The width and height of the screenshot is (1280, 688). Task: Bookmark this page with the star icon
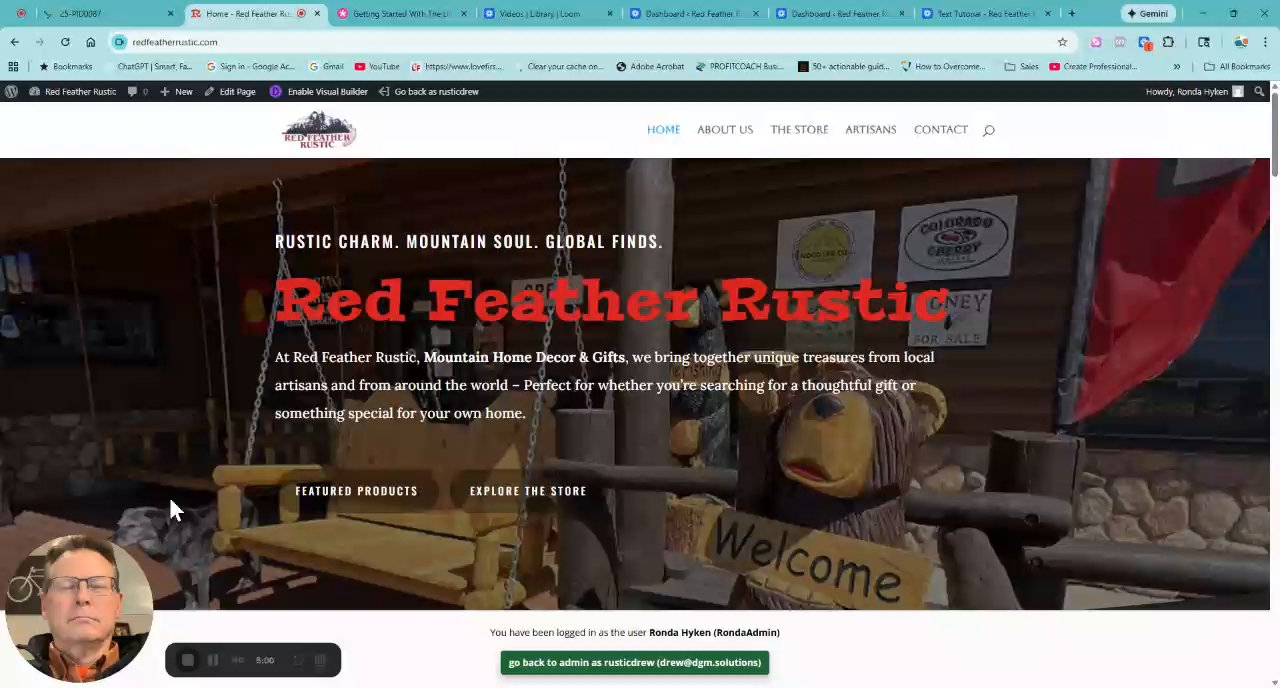pos(1062,42)
